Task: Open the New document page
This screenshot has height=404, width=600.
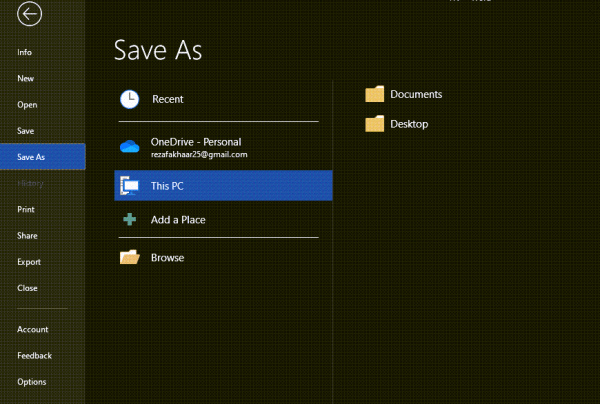Action: point(26,78)
